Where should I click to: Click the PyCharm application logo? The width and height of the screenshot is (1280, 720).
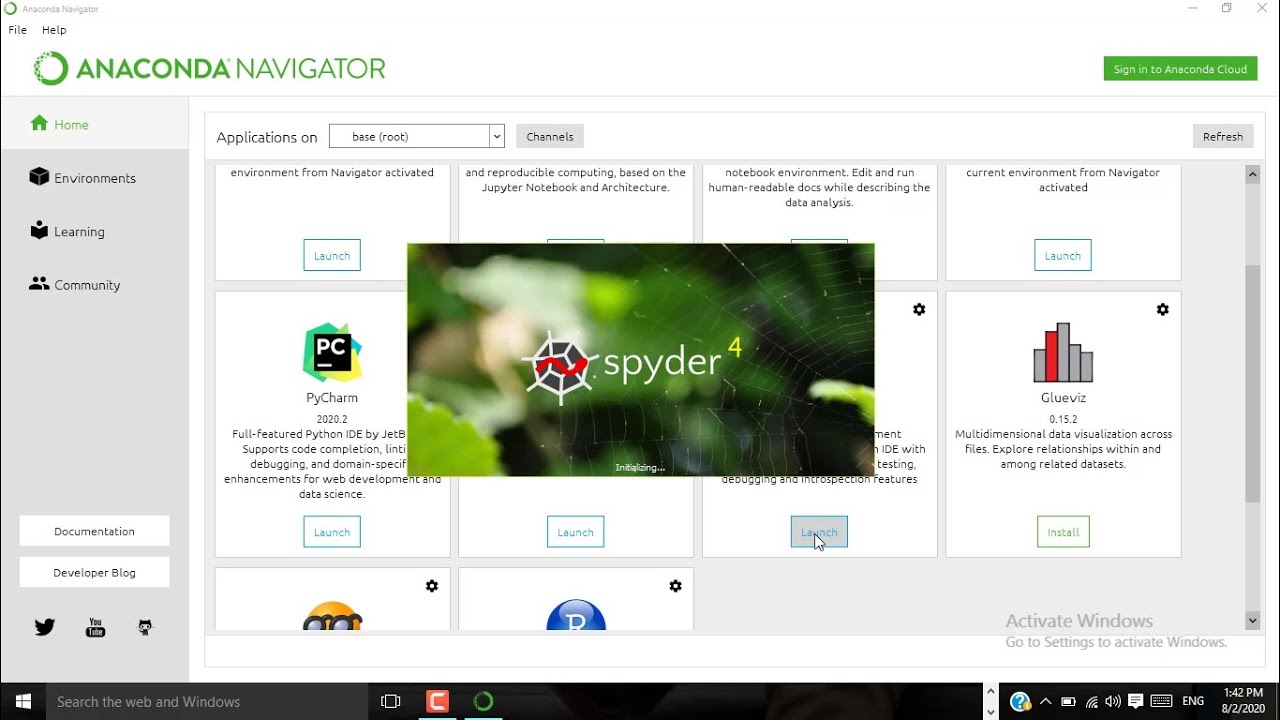(x=332, y=352)
